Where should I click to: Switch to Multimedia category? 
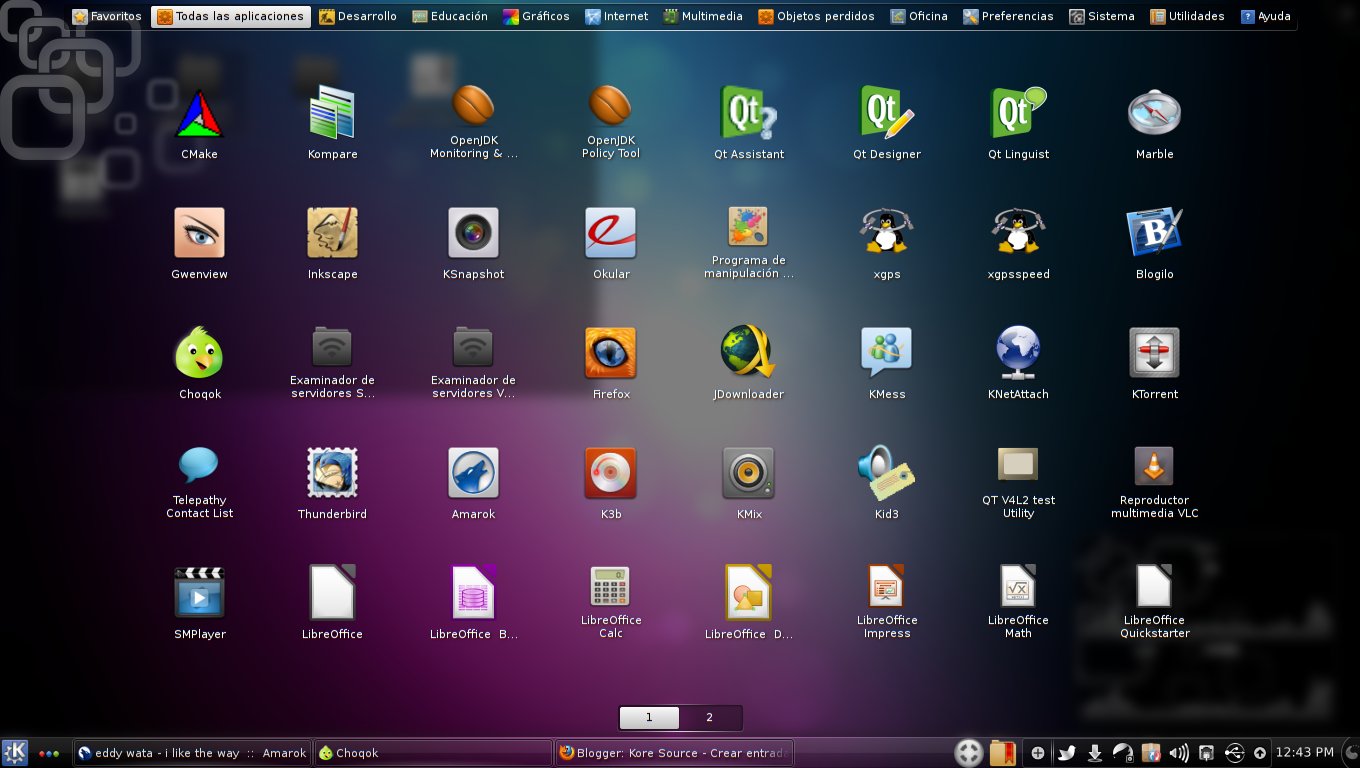[x=704, y=16]
